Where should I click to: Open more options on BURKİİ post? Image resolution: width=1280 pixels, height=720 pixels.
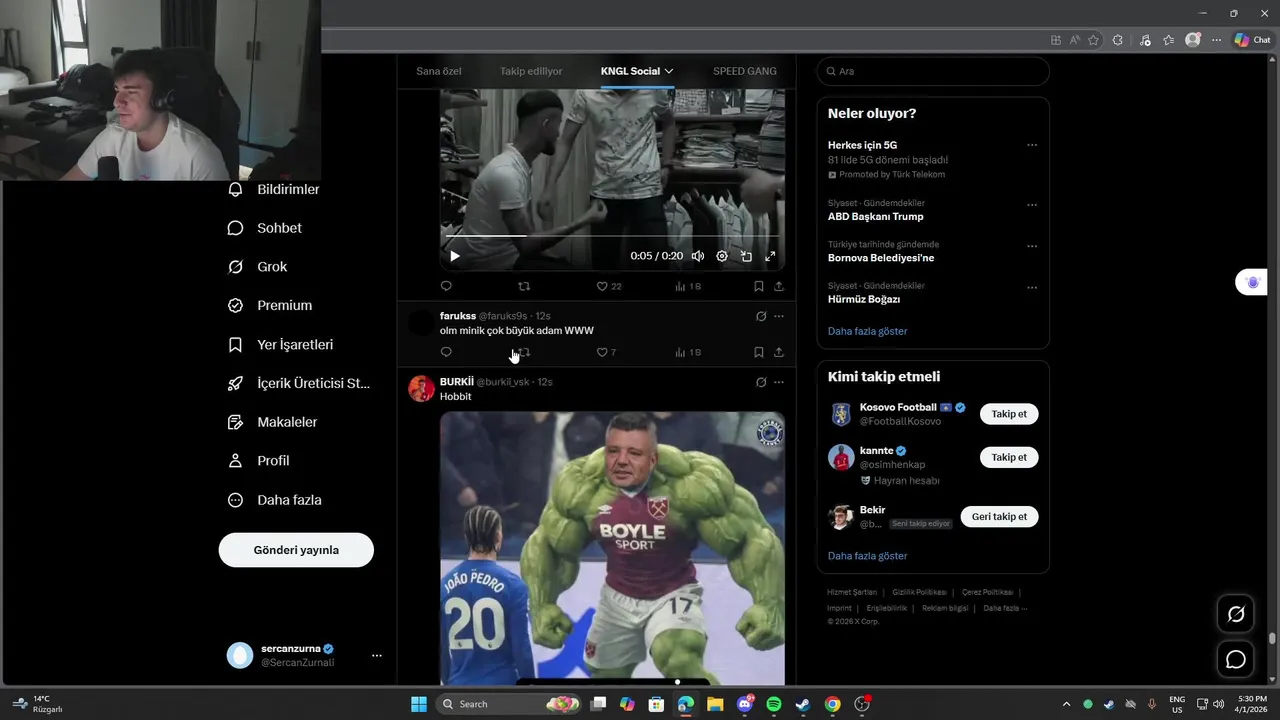[x=779, y=382]
